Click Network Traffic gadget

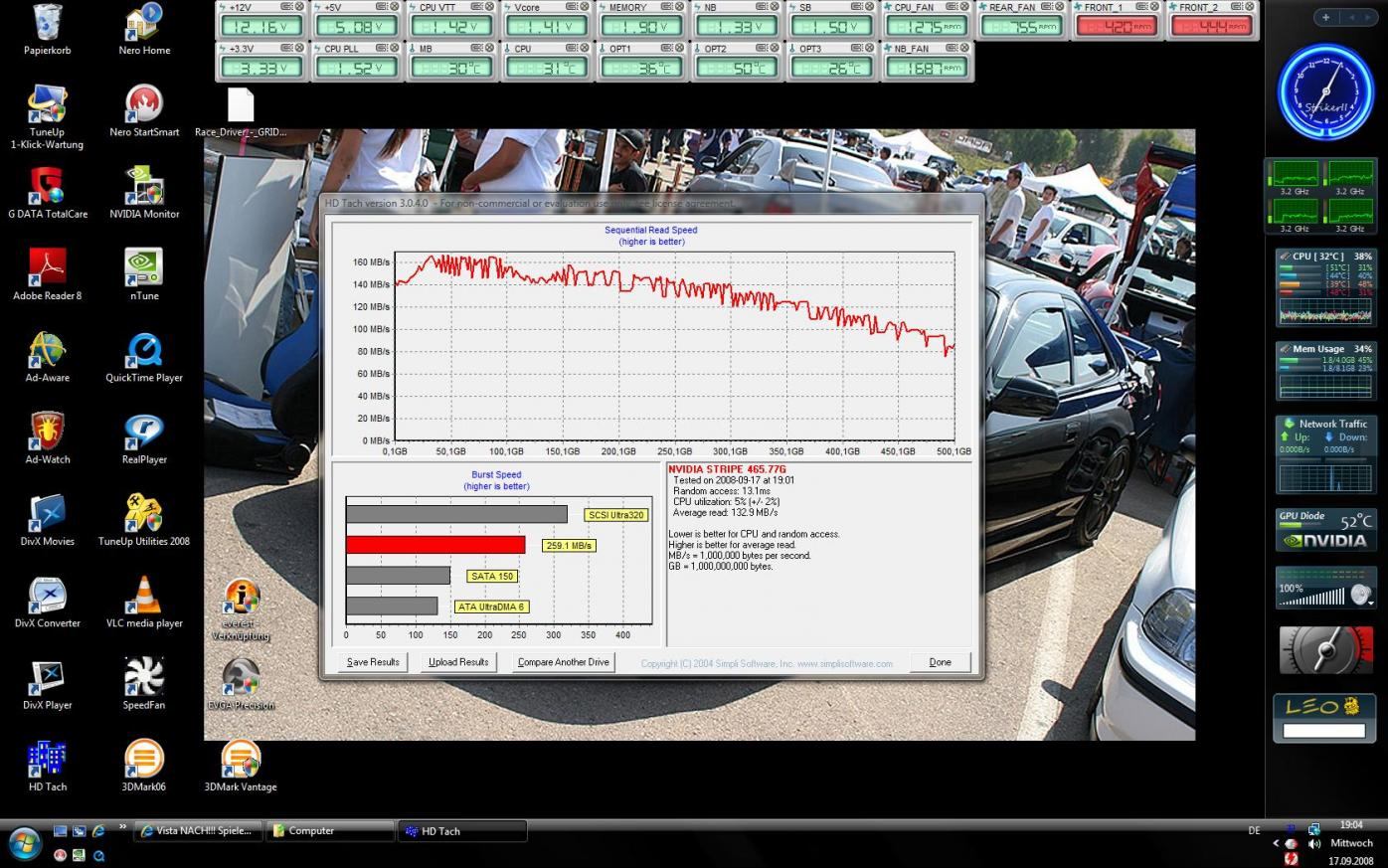tap(1326, 453)
